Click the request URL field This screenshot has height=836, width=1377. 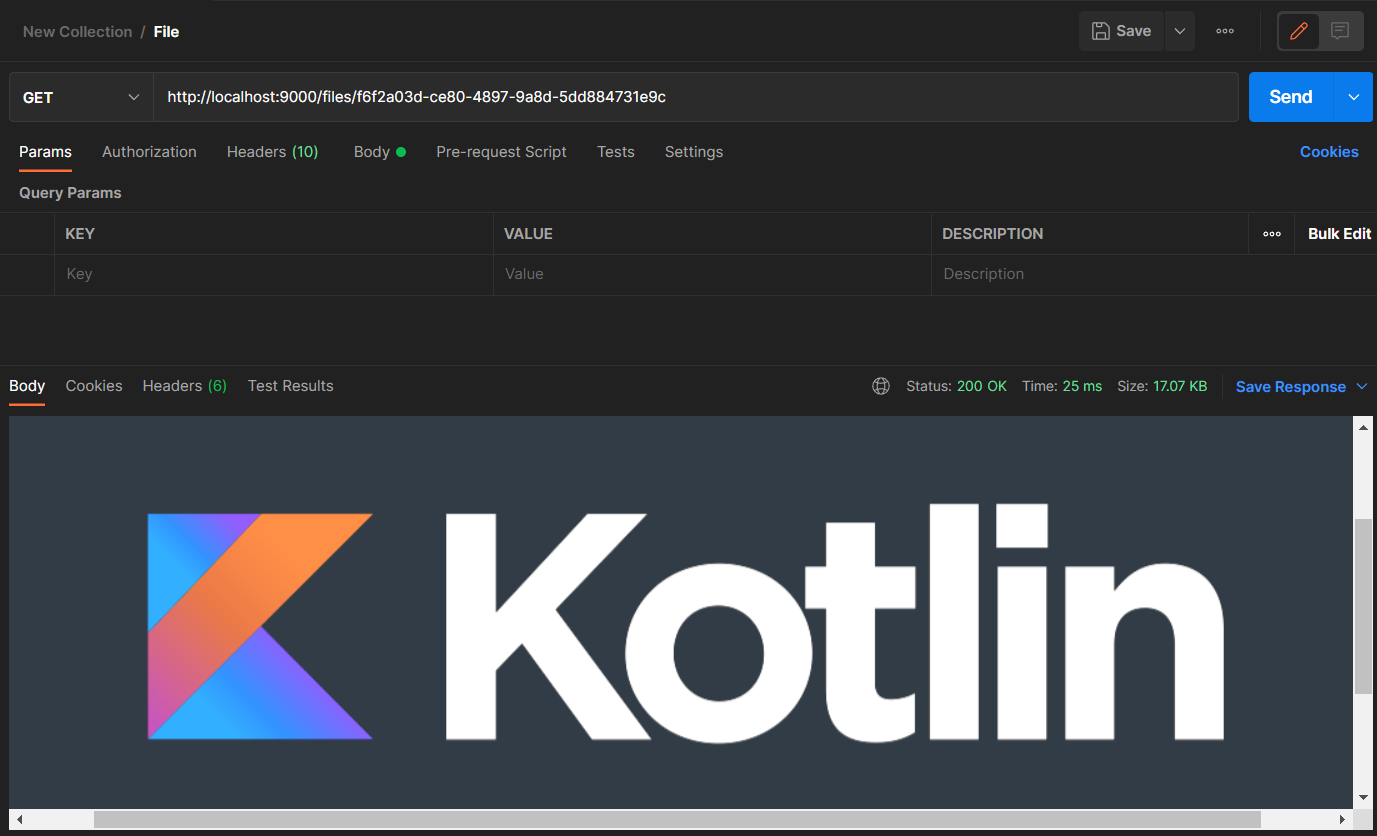tap(695, 97)
